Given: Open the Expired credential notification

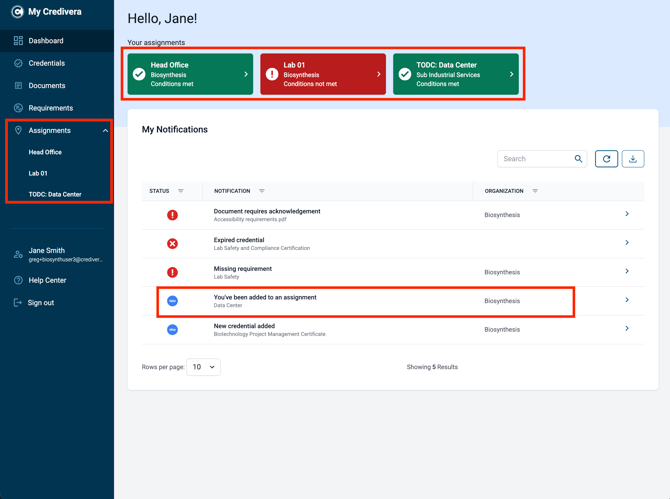Looking at the screenshot, I should tap(393, 244).
